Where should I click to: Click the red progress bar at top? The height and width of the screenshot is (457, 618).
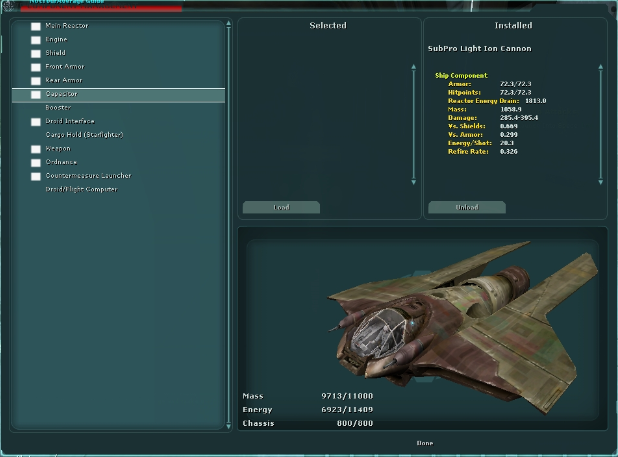[101, 7]
